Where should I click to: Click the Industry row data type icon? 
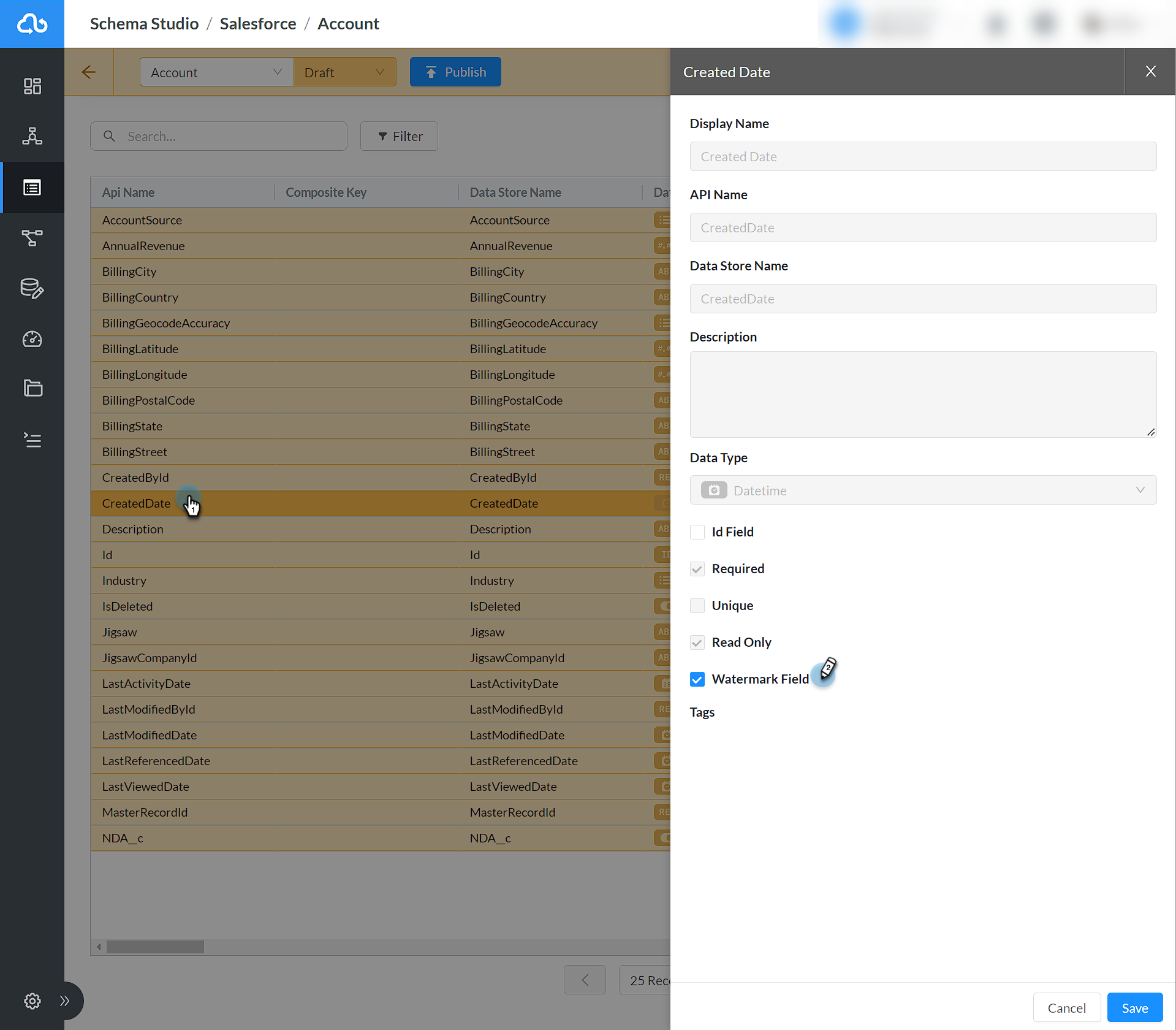pyautogui.click(x=662, y=580)
